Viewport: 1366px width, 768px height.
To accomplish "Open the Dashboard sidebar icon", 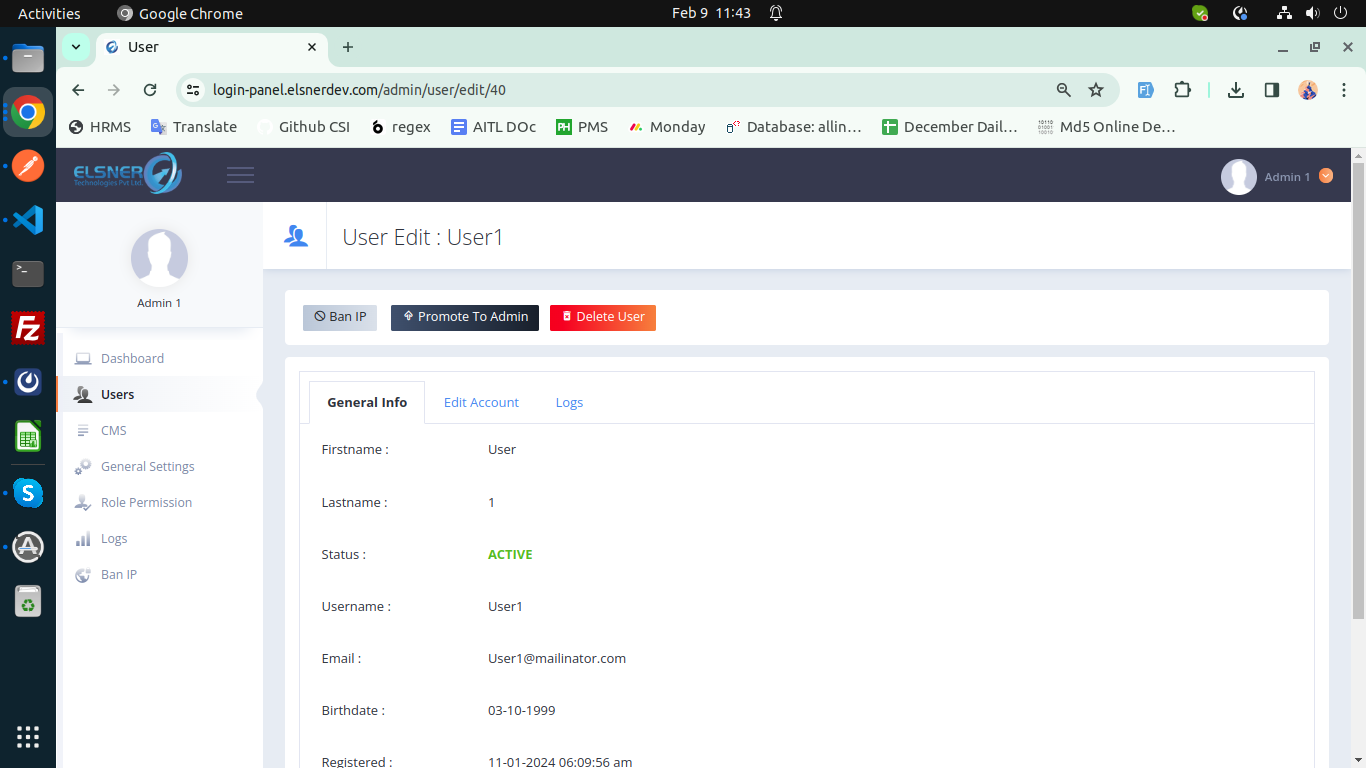I will (x=82, y=358).
